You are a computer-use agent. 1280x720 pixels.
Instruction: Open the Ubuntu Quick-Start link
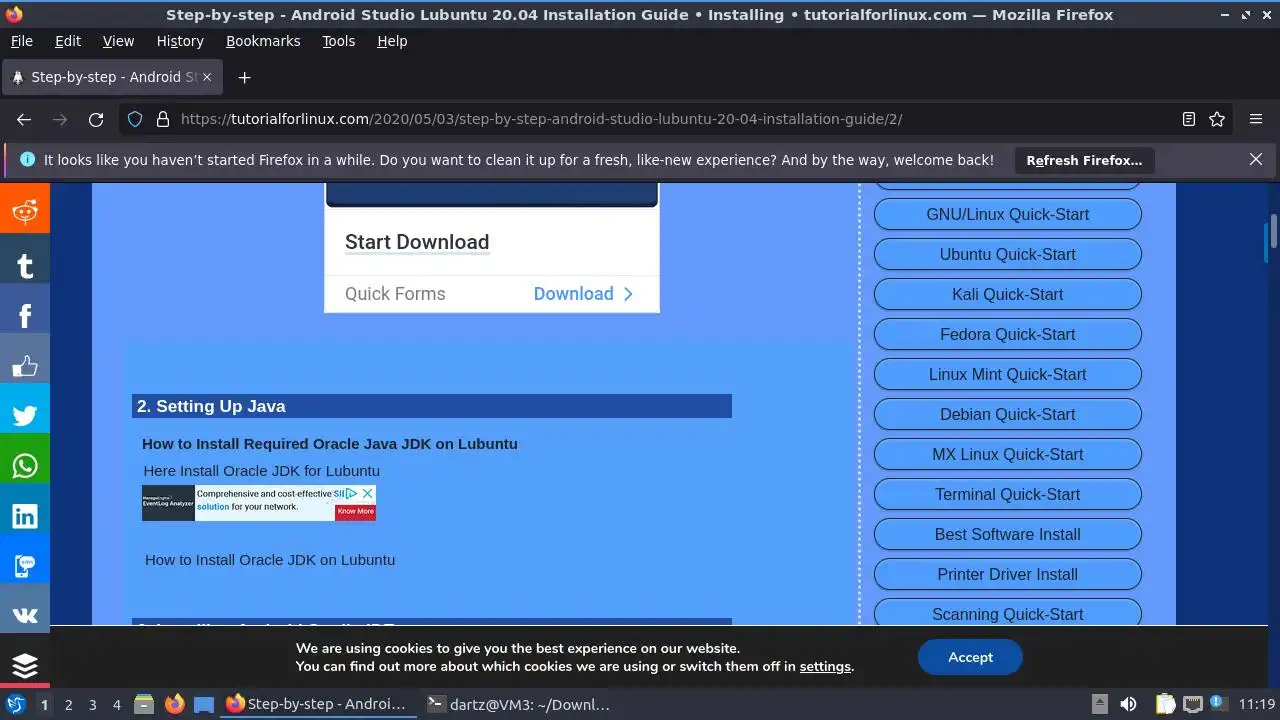pos(1007,254)
